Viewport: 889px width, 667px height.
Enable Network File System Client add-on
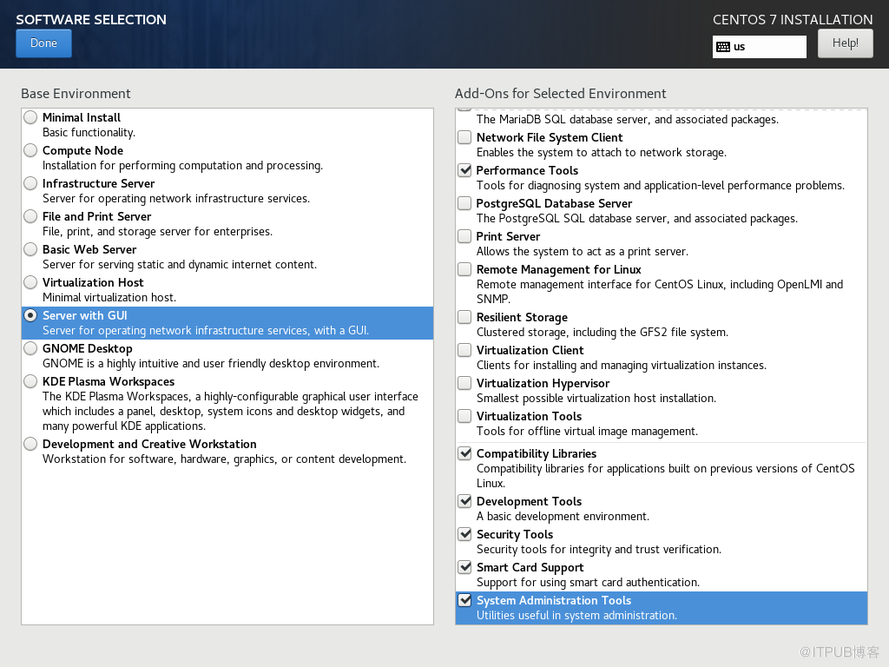point(465,138)
